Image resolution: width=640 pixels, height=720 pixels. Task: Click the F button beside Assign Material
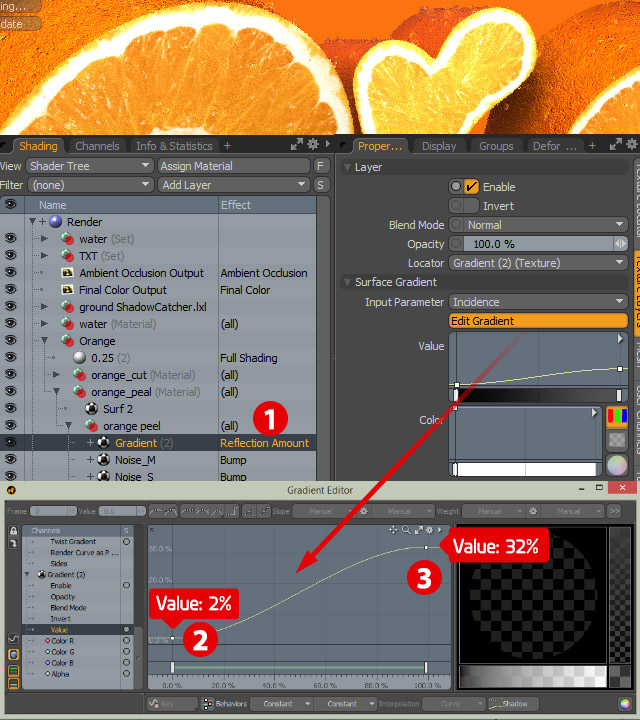point(320,166)
